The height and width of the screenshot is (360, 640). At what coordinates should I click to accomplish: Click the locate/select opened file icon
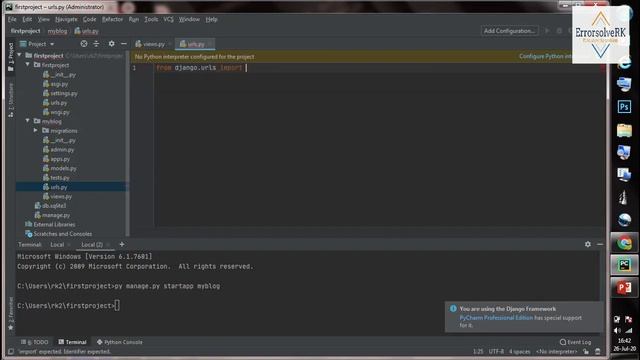tap(84, 44)
